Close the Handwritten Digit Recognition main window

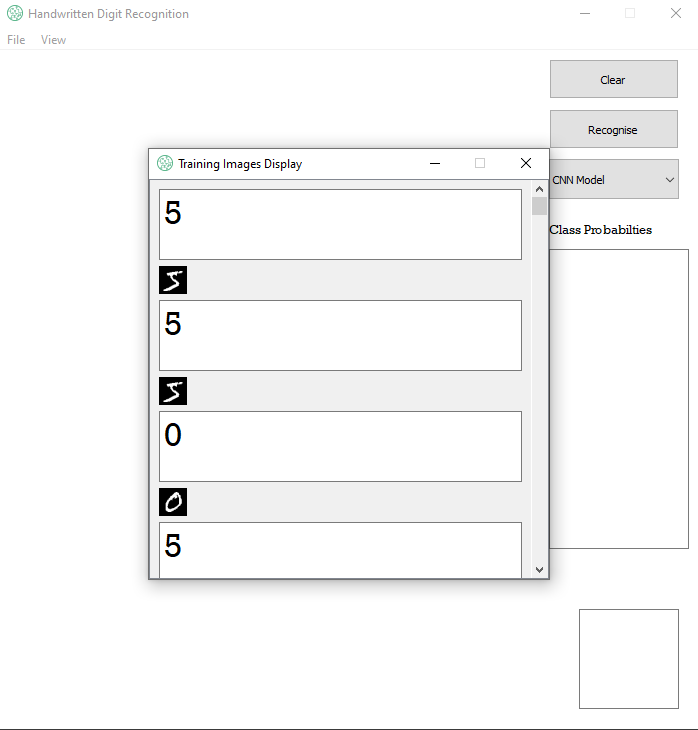click(676, 14)
